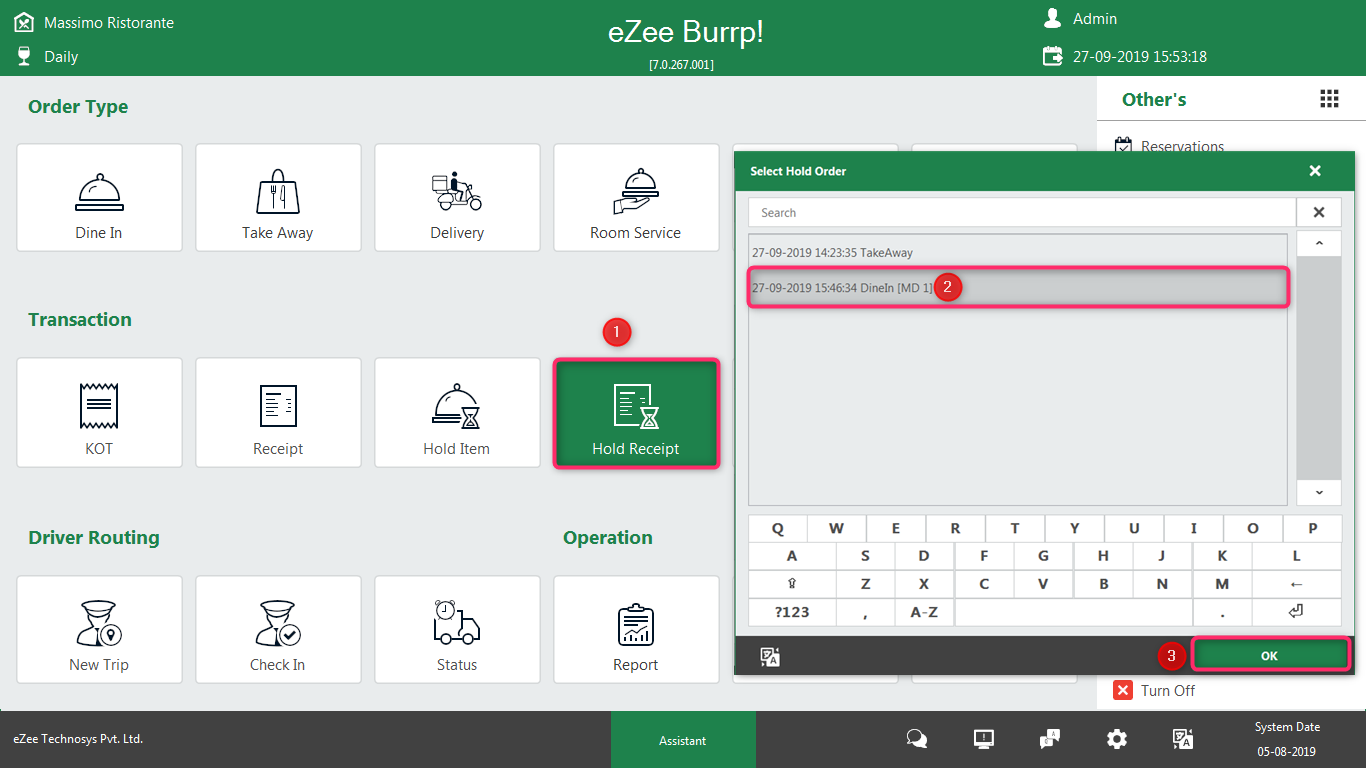Switch keyboard to ?123 symbols
This screenshot has height=768, width=1366.
tap(792, 612)
